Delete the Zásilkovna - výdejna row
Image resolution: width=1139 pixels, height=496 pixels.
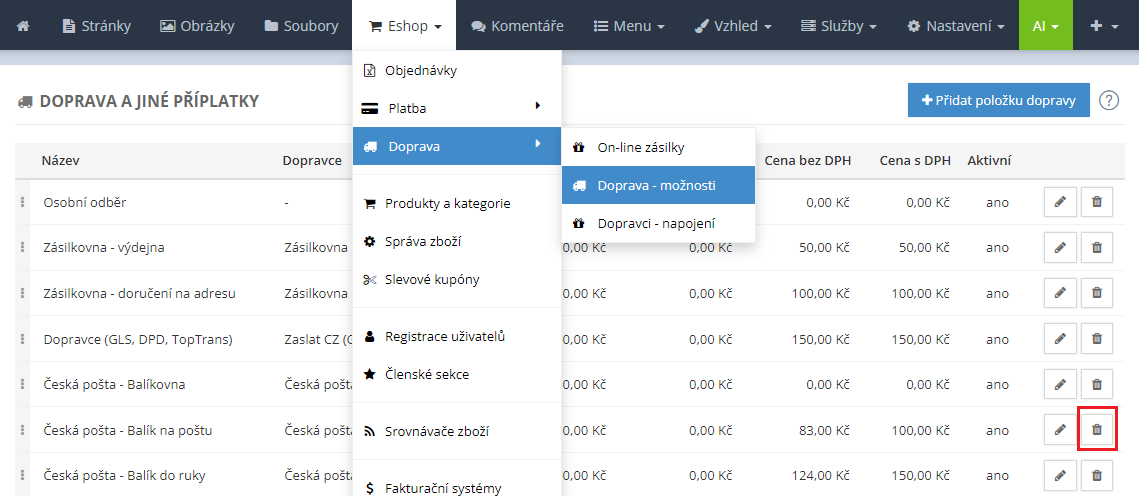[1096, 248]
